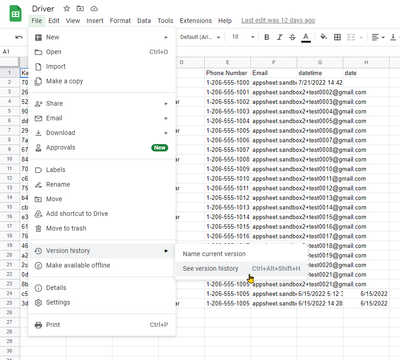400x360 pixels.
Task: Click the vertical align icon
Action: [x=393, y=37]
